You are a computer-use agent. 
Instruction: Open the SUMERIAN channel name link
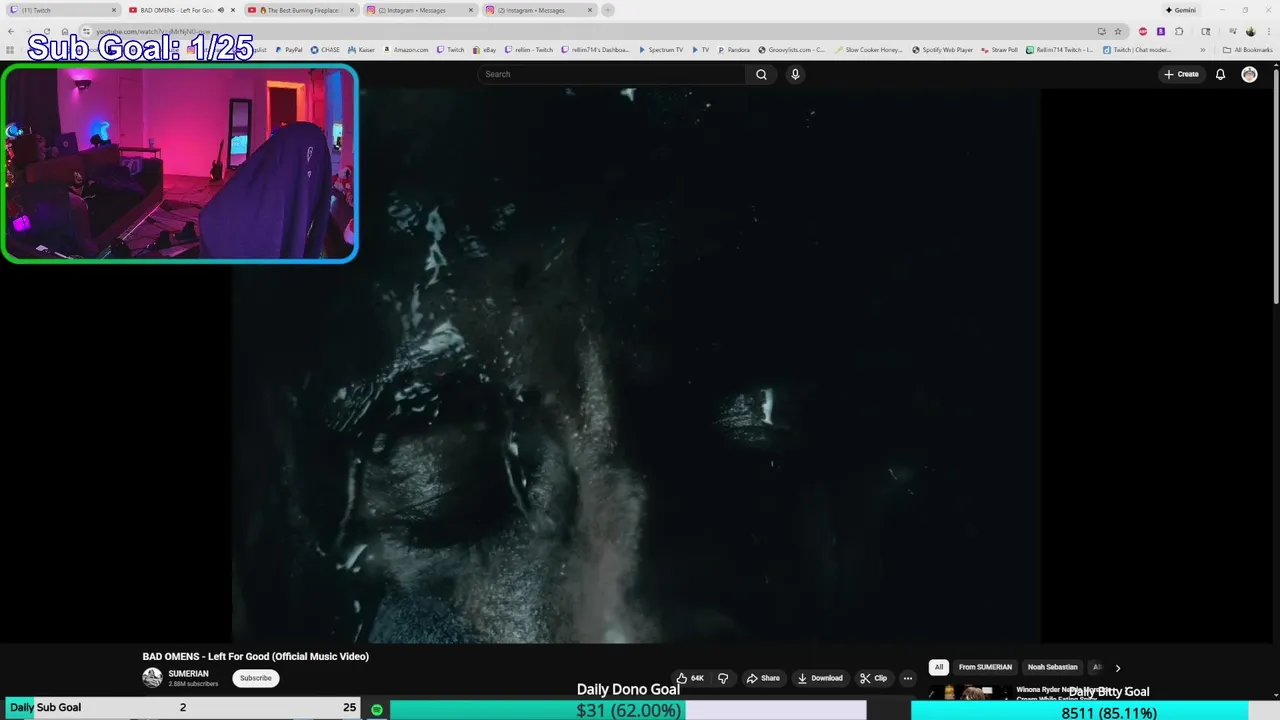[188, 674]
